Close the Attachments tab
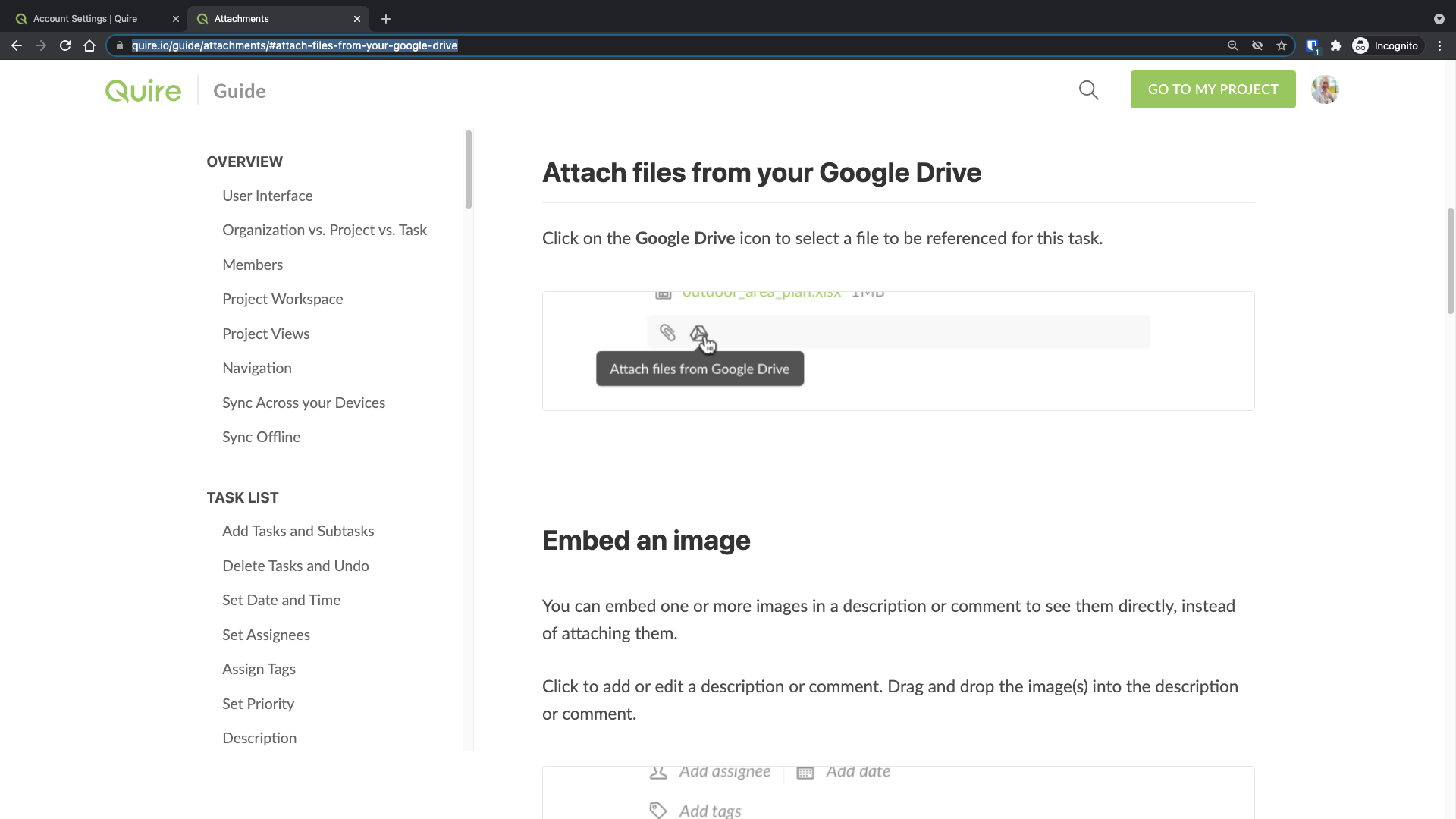The width and height of the screenshot is (1456, 819). coord(357,19)
